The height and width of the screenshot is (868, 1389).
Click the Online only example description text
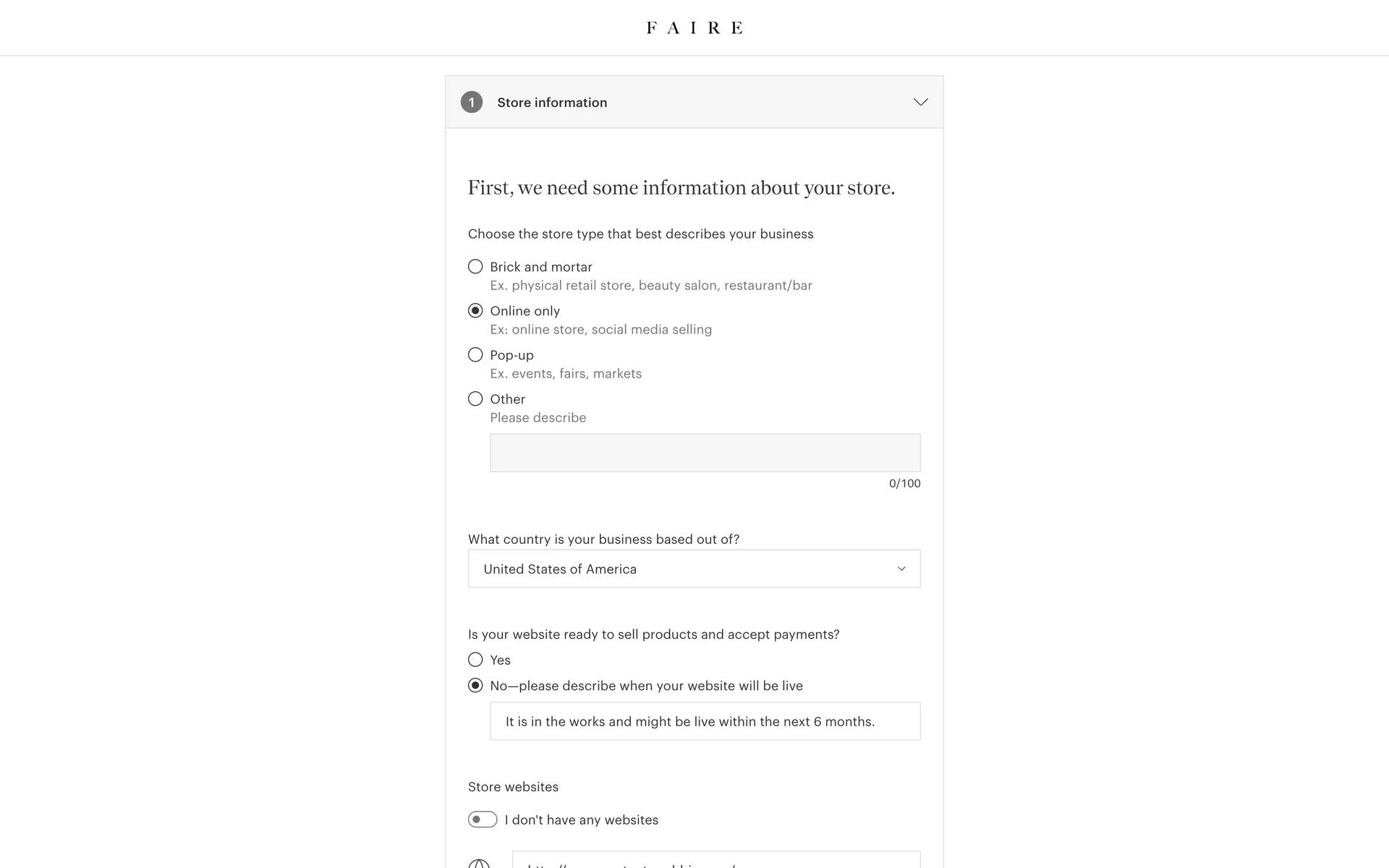600,330
